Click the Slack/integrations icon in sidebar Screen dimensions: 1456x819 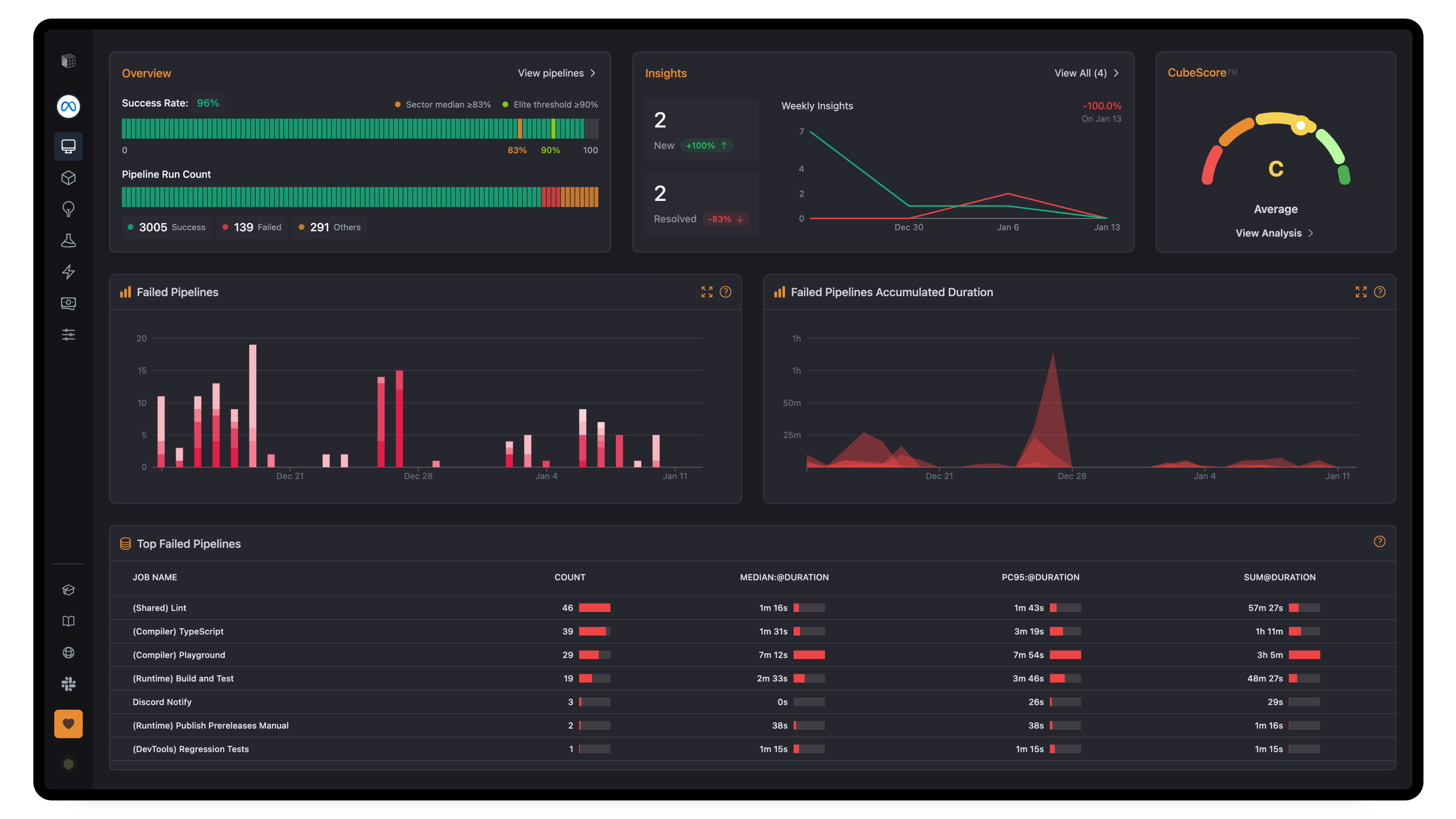pos(68,684)
